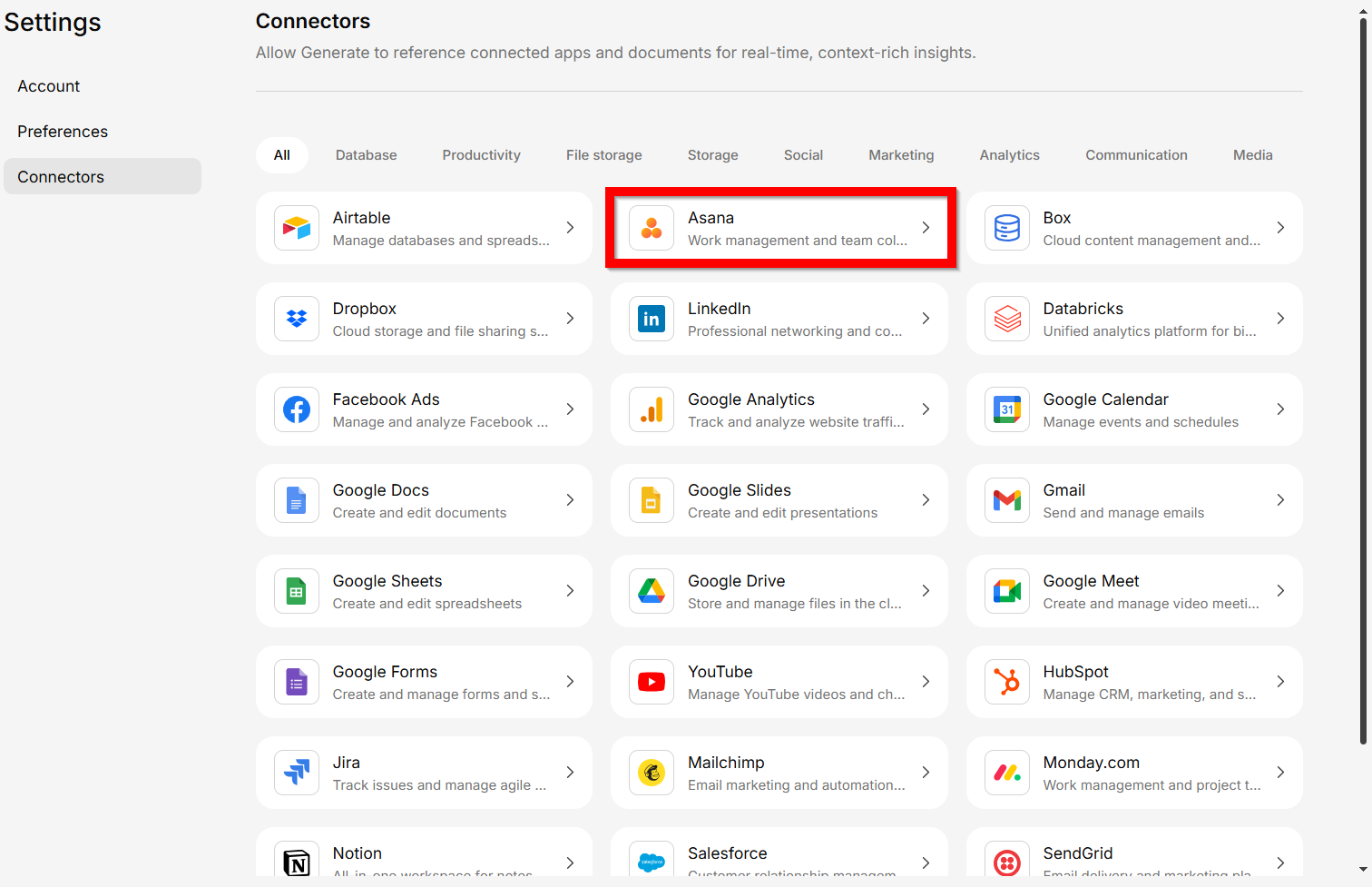1372x887 pixels.
Task: Expand the Monday.com connector chevron
Action: pyautogui.click(x=1280, y=773)
